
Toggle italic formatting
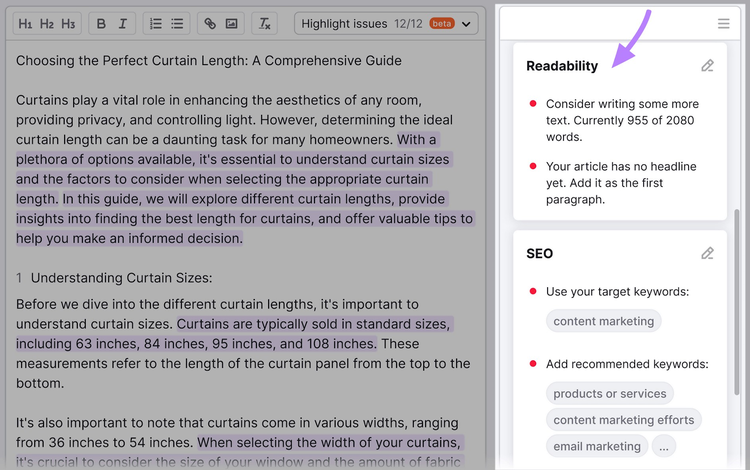tap(122, 23)
